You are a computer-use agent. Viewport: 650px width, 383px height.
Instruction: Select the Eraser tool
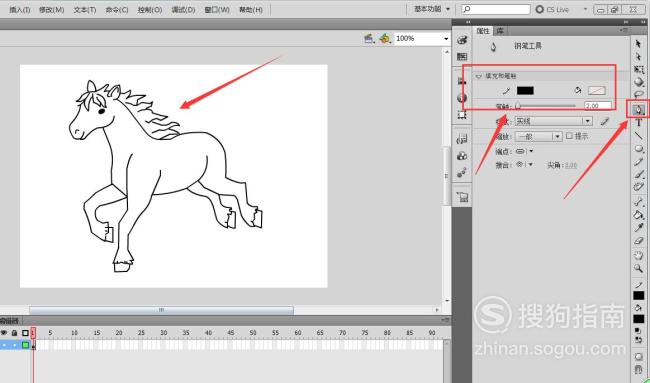pyautogui.click(x=638, y=241)
